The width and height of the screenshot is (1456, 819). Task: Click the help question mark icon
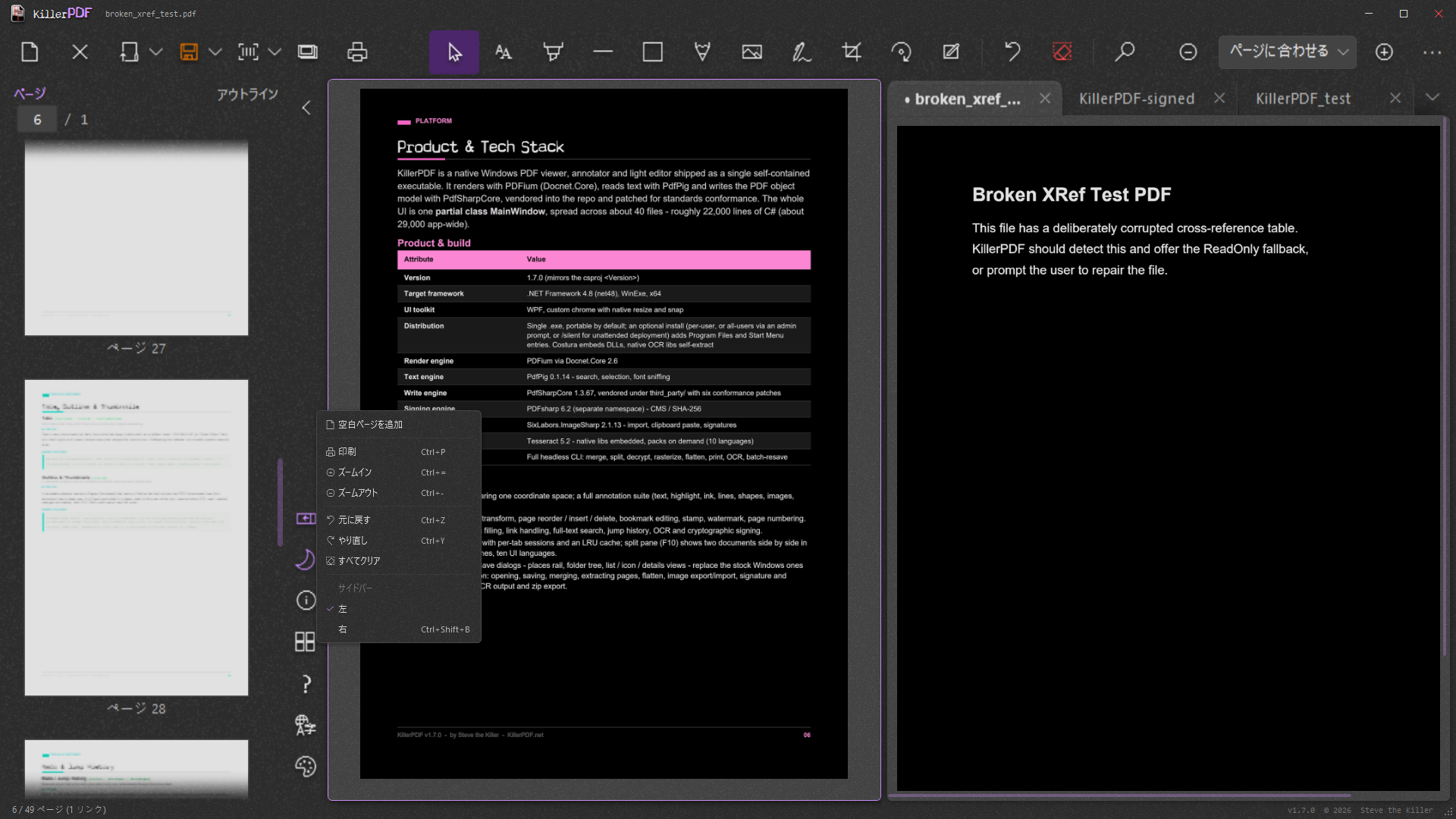pyautogui.click(x=306, y=684)
